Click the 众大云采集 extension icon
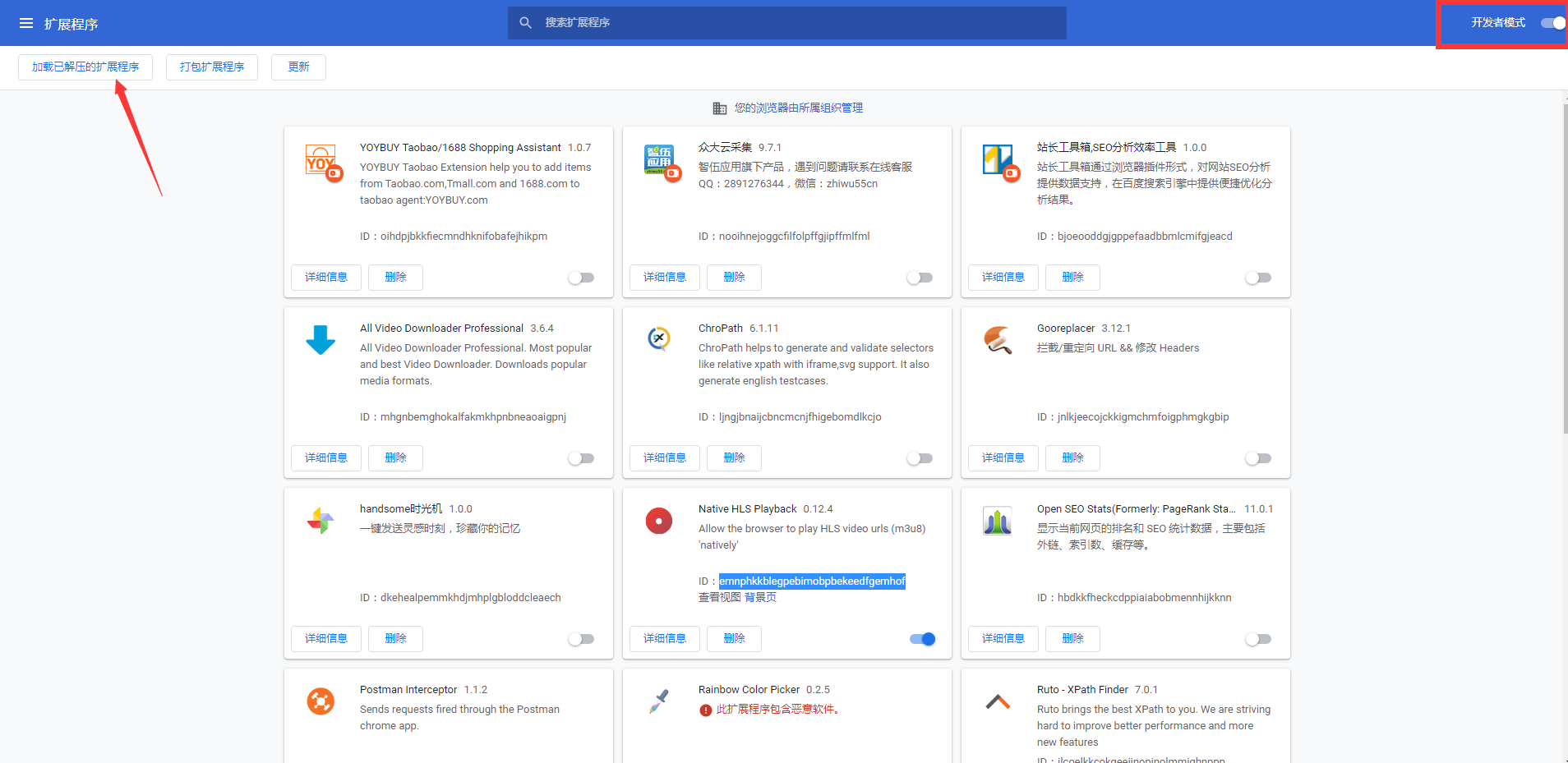Image resolution: width=1568 pixels, height=763 pixels. [x=662, y=163]
